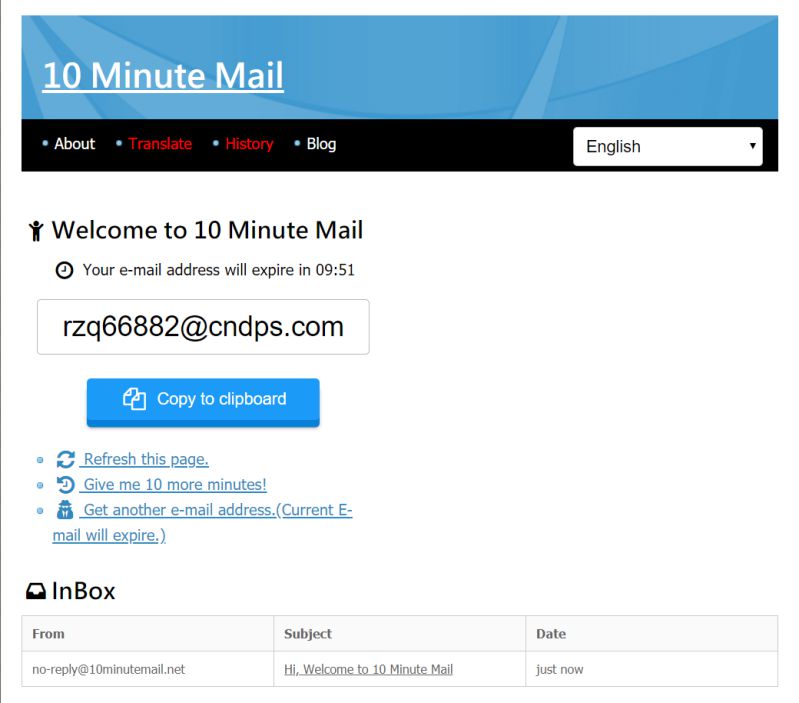
Task: Go to History in the navigation bar
Action: click(249, 144)
